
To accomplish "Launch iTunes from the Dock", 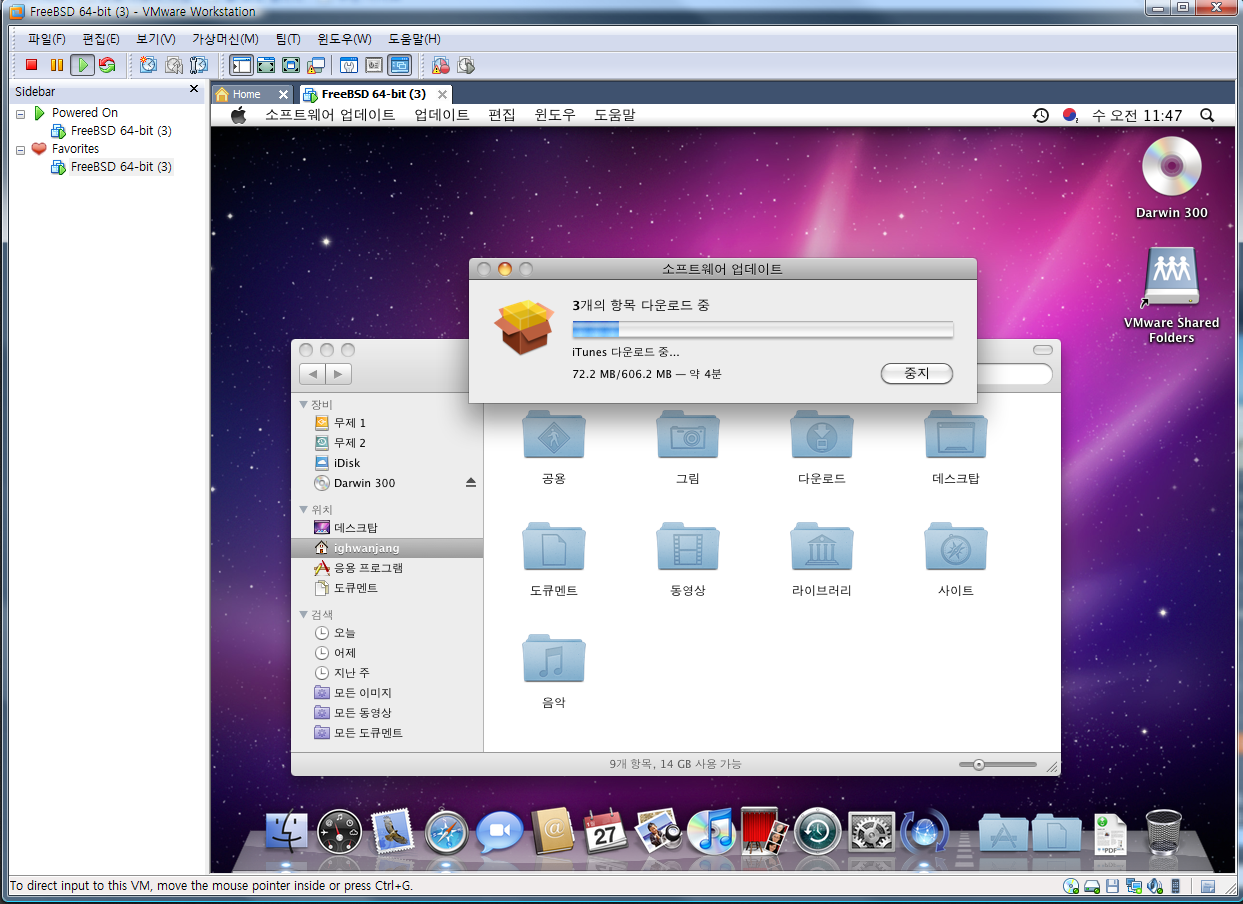I will point(710,832).
